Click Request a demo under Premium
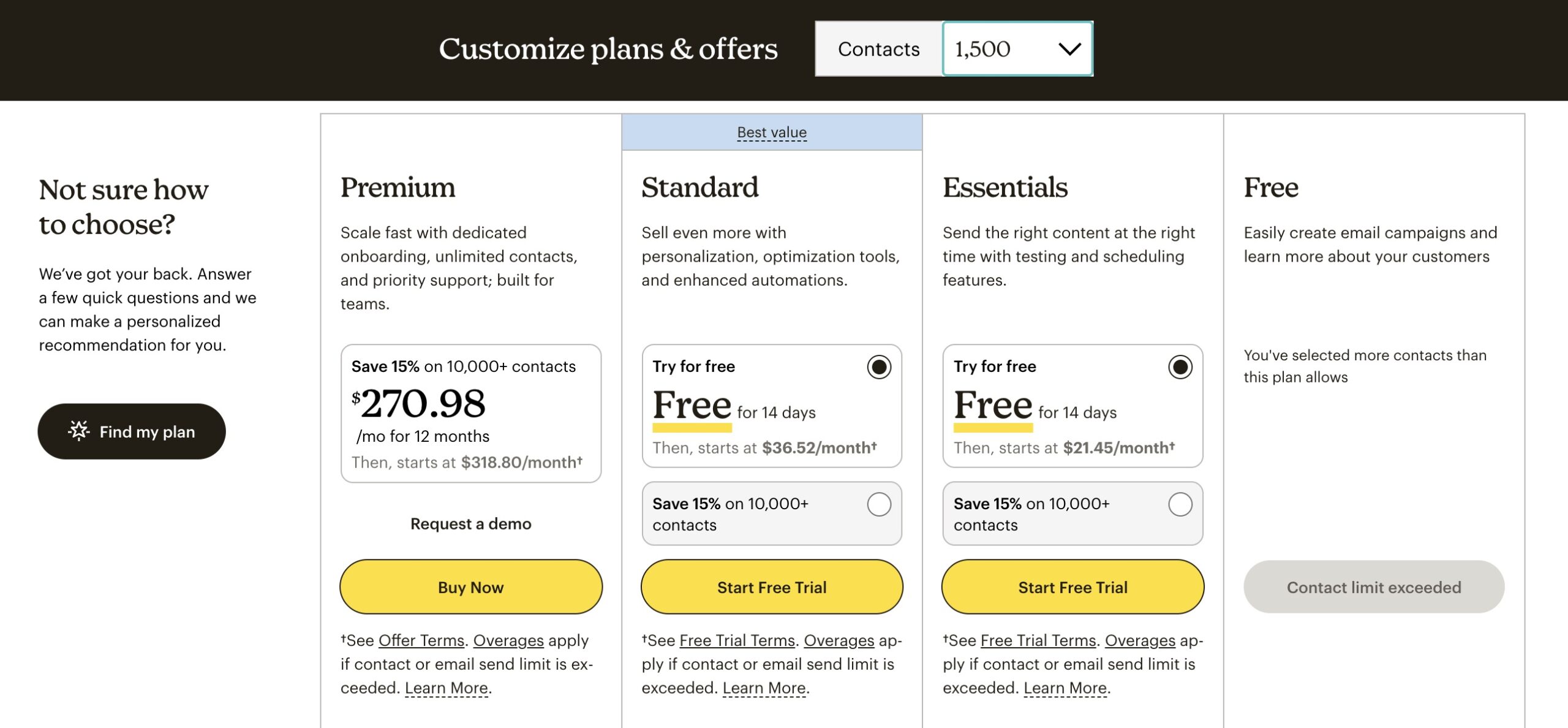Viewport: 1568px width, 728px height. pyautogui.click(x=470, y=524)
